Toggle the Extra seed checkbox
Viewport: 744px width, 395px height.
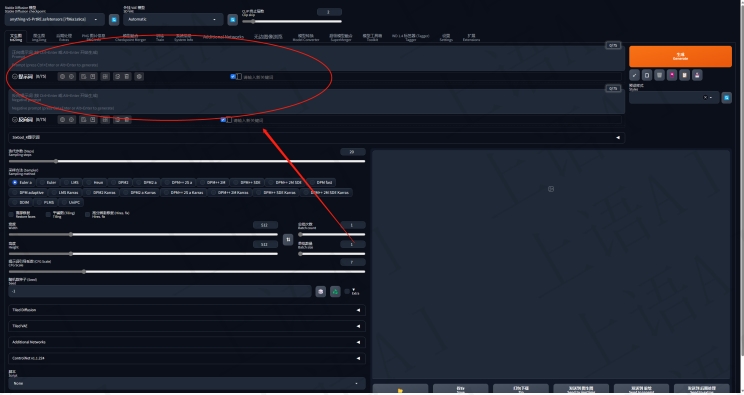point(347,292)
